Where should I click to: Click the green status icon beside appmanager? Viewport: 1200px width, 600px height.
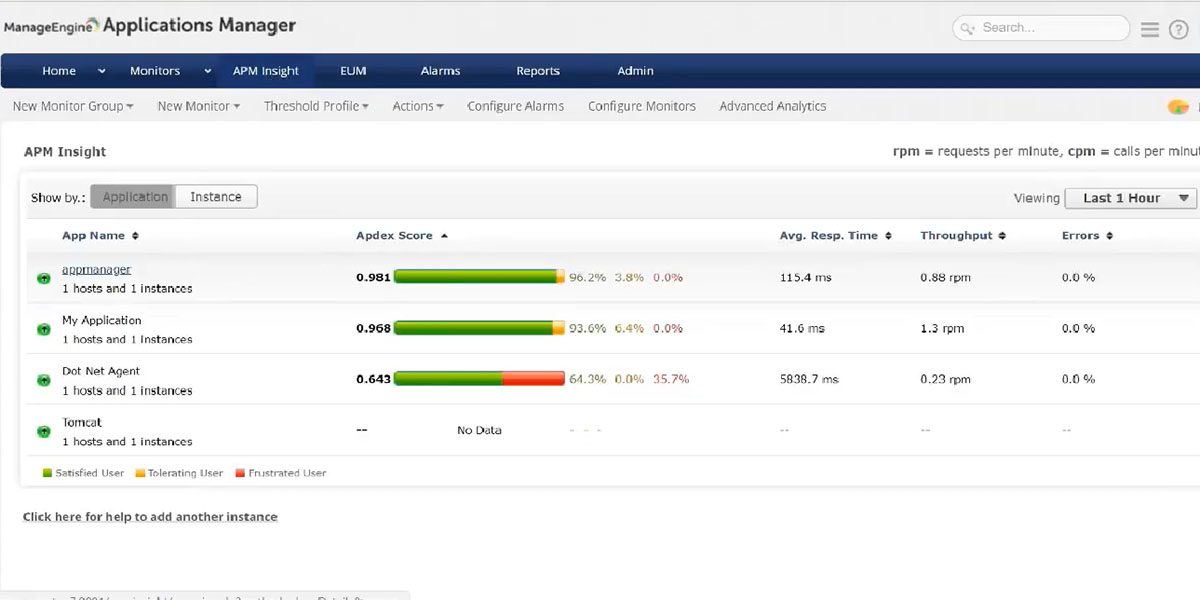click(42, 278)
